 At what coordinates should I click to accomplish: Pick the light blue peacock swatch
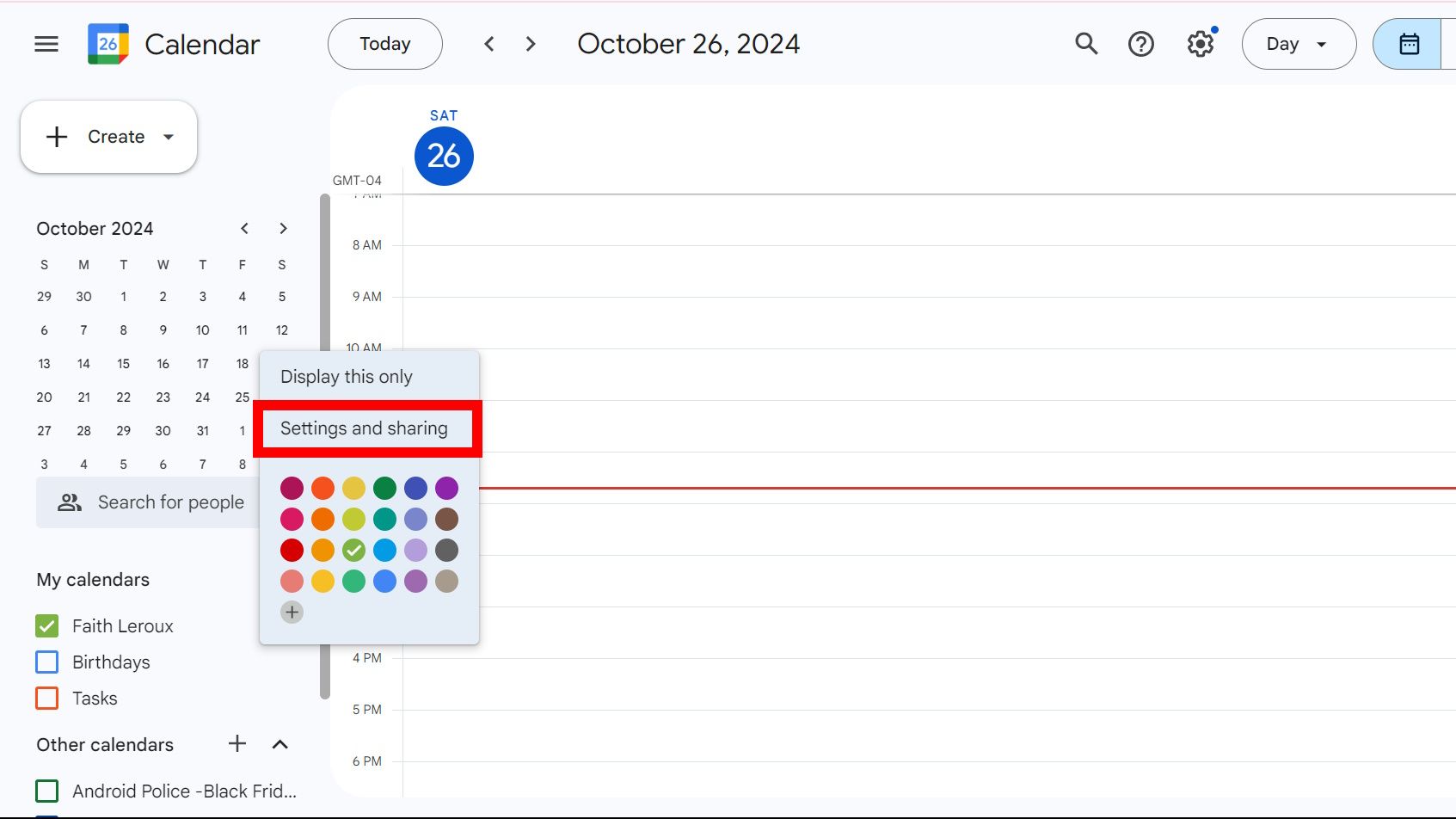click(384, 550)
